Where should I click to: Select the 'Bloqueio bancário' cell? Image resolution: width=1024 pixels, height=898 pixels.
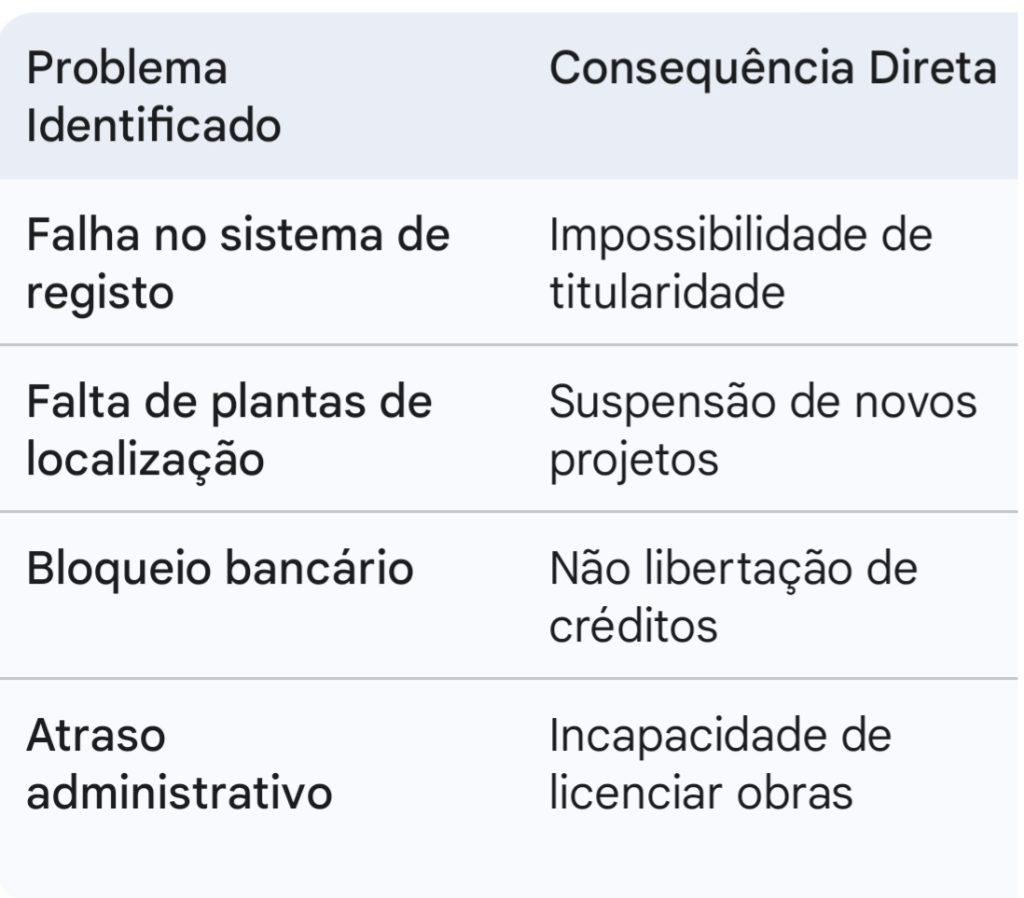[219, 568]
